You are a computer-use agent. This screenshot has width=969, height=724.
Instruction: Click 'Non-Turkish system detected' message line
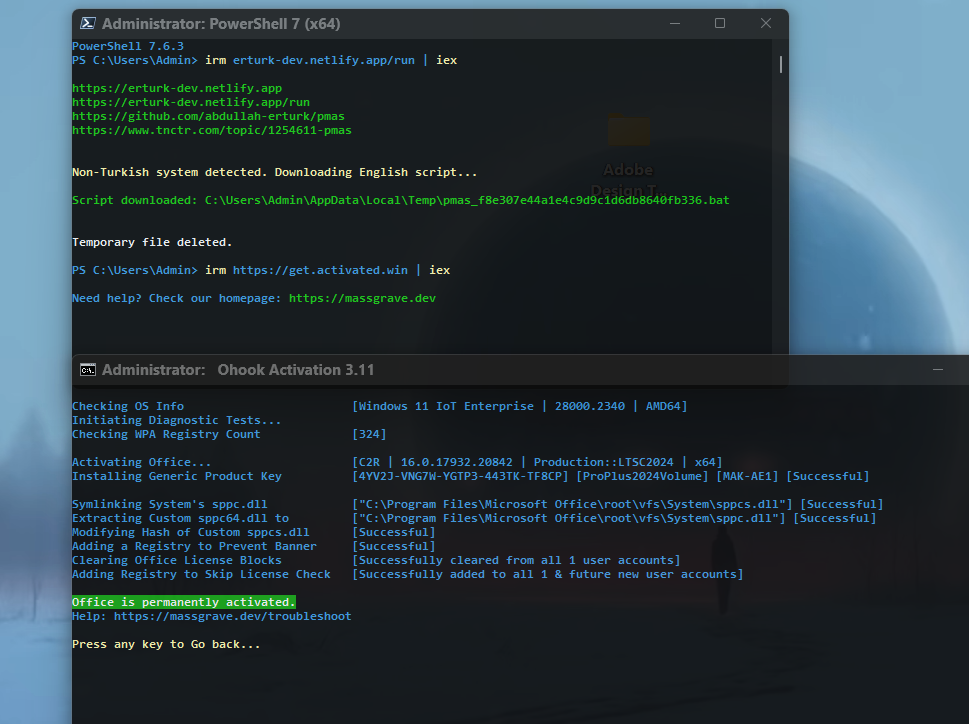274,172
